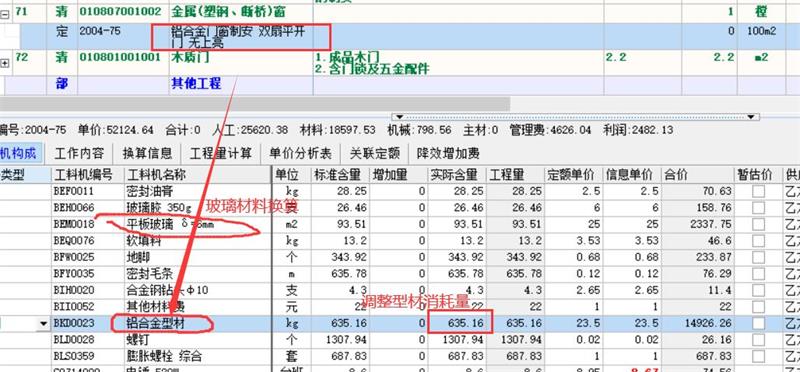Go to the 工程量计算 tab

click(x=221, y=153)
